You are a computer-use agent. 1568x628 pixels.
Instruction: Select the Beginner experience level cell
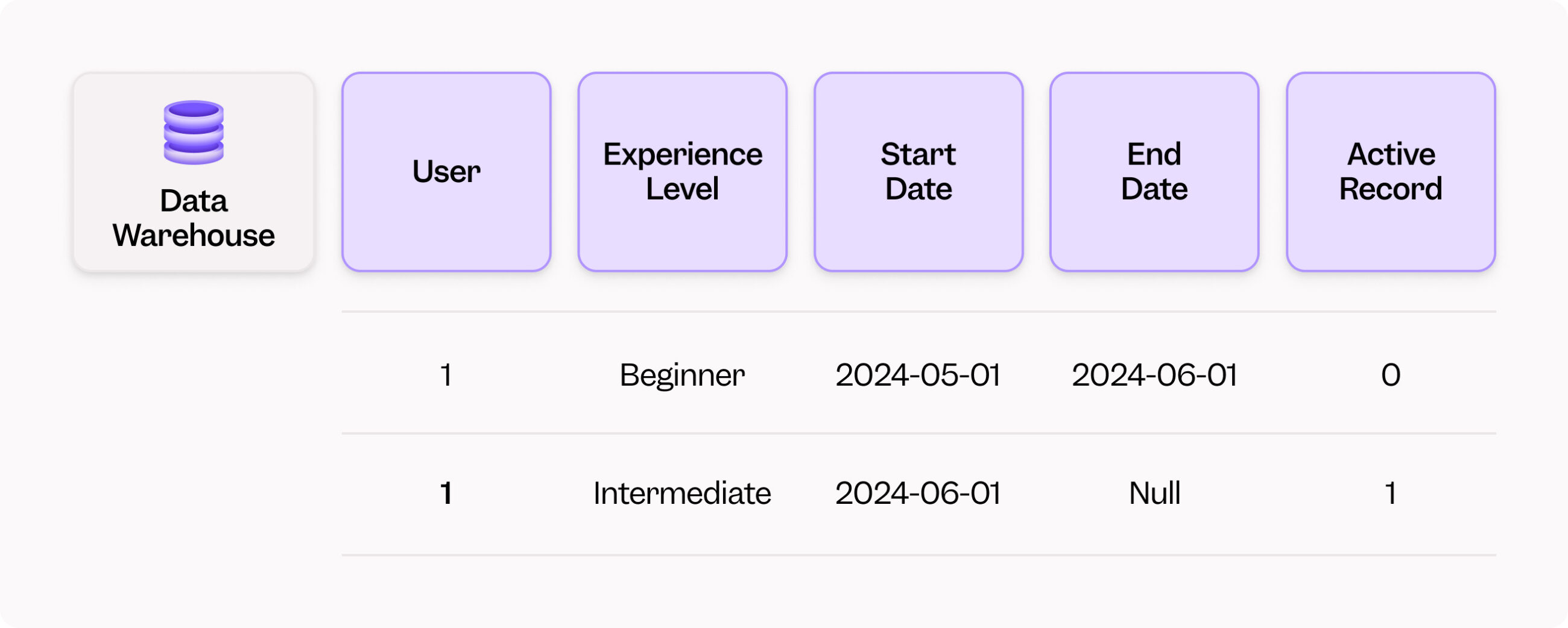(x=682, y=375)
